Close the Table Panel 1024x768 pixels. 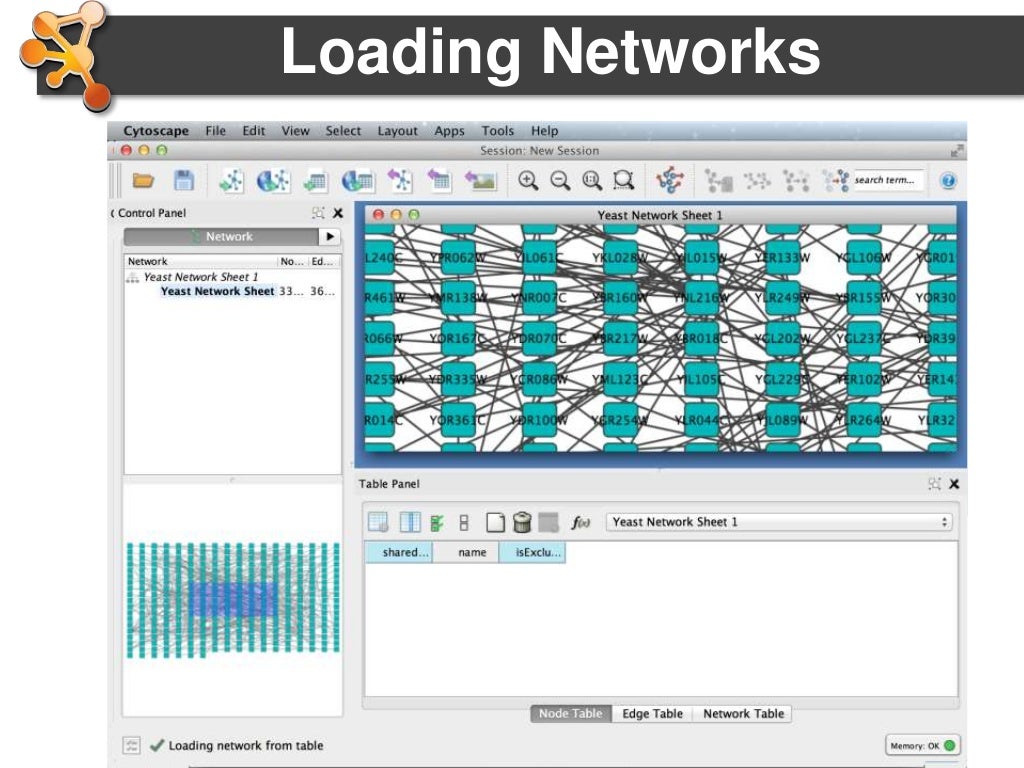pos(954,484)
